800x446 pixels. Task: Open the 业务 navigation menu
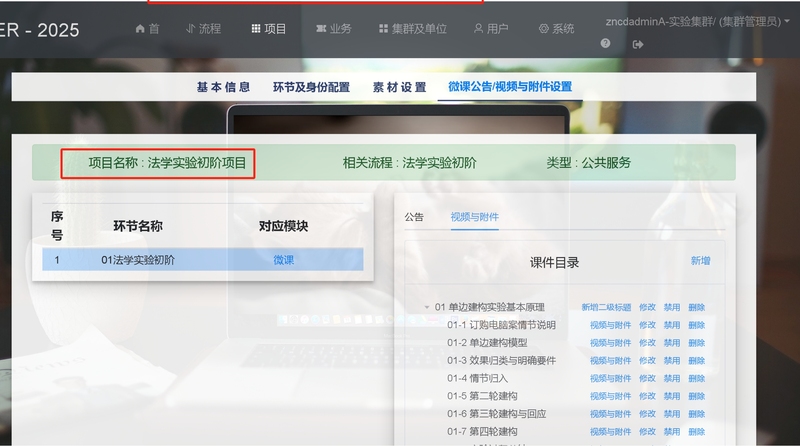click(334, 29)
